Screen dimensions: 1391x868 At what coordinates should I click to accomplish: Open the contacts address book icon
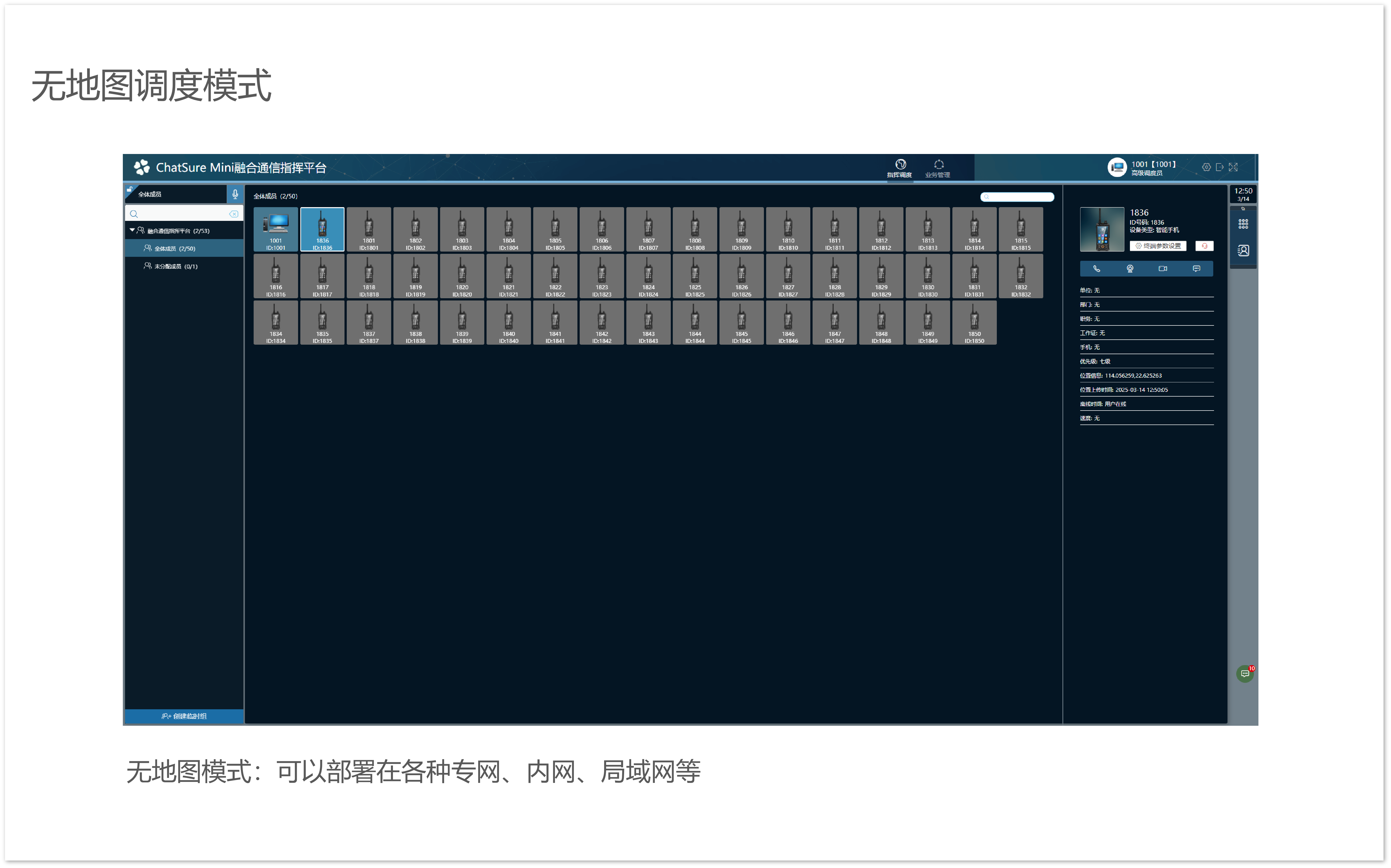(x=1243, y=251)
